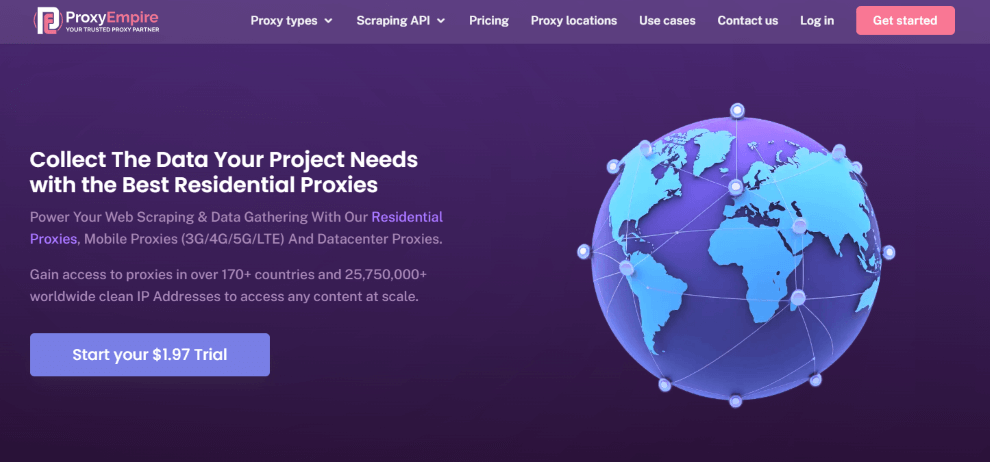Click the main headline about Residential Proxies
990x462 pixels.
pos(224,172)
